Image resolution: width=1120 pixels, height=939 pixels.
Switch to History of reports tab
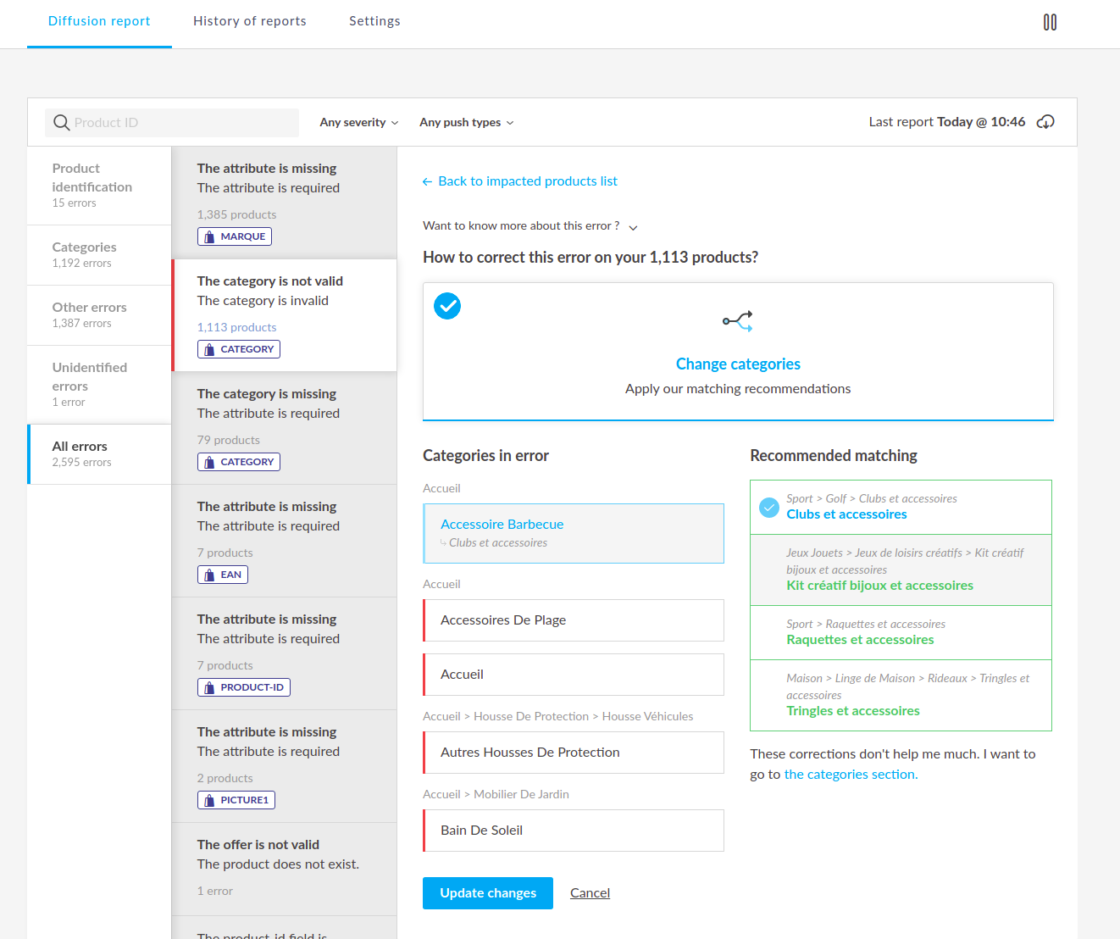pos(249,21)
